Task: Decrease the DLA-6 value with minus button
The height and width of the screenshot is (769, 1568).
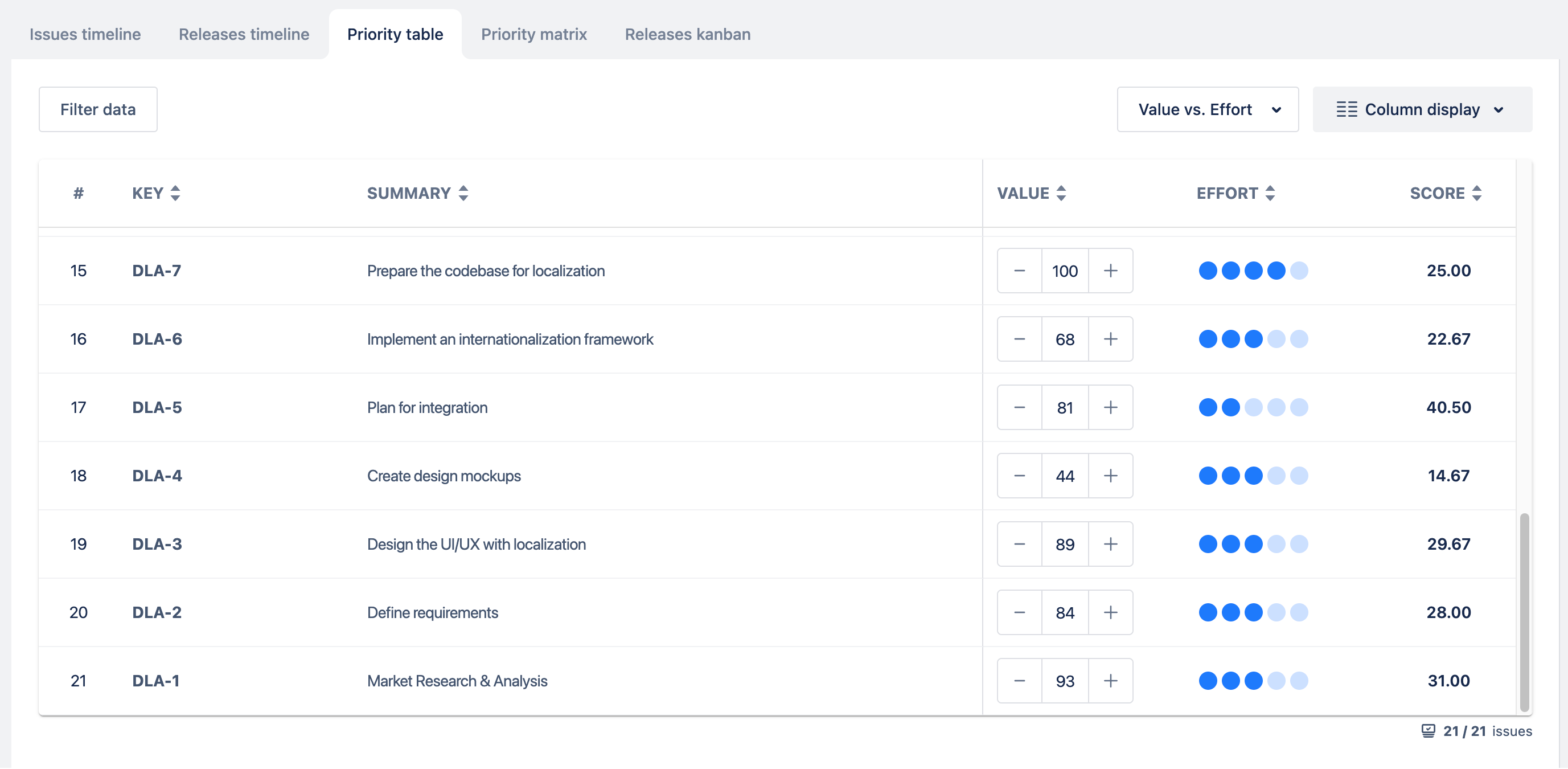Action: tap(1020, 339)
